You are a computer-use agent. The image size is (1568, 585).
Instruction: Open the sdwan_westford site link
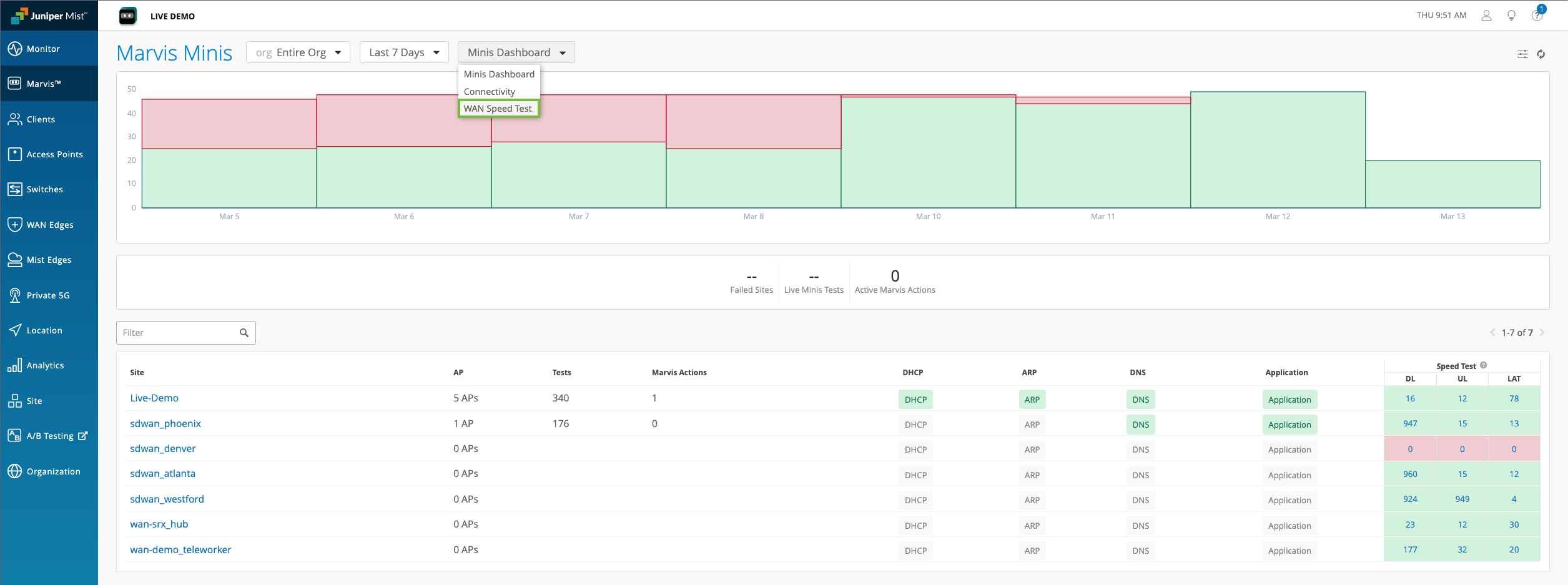pos(167,499)
